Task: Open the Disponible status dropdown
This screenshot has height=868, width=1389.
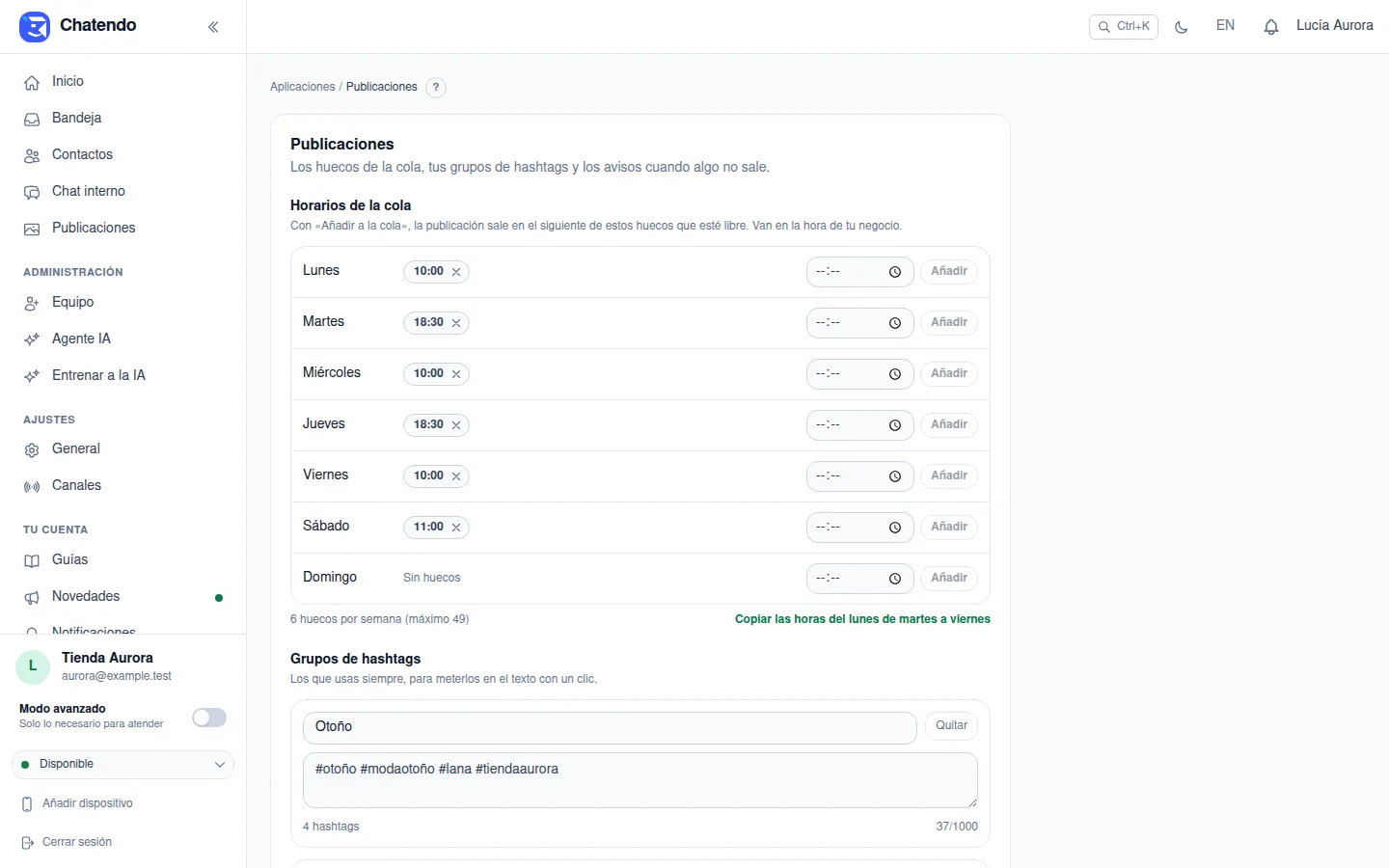Action: 123,765
